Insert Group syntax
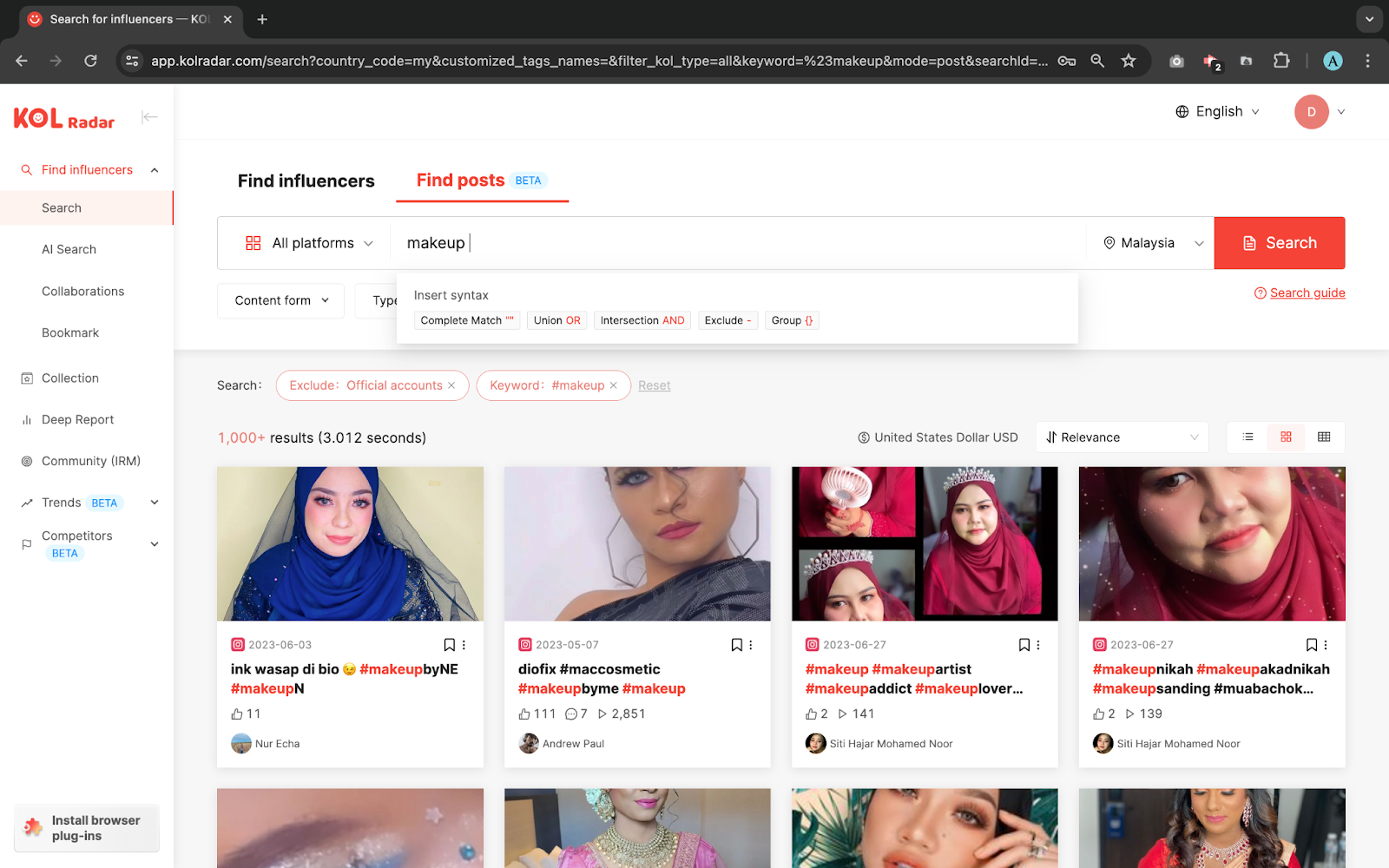This screenshot has height=868, width=1389. click(792, 320)
